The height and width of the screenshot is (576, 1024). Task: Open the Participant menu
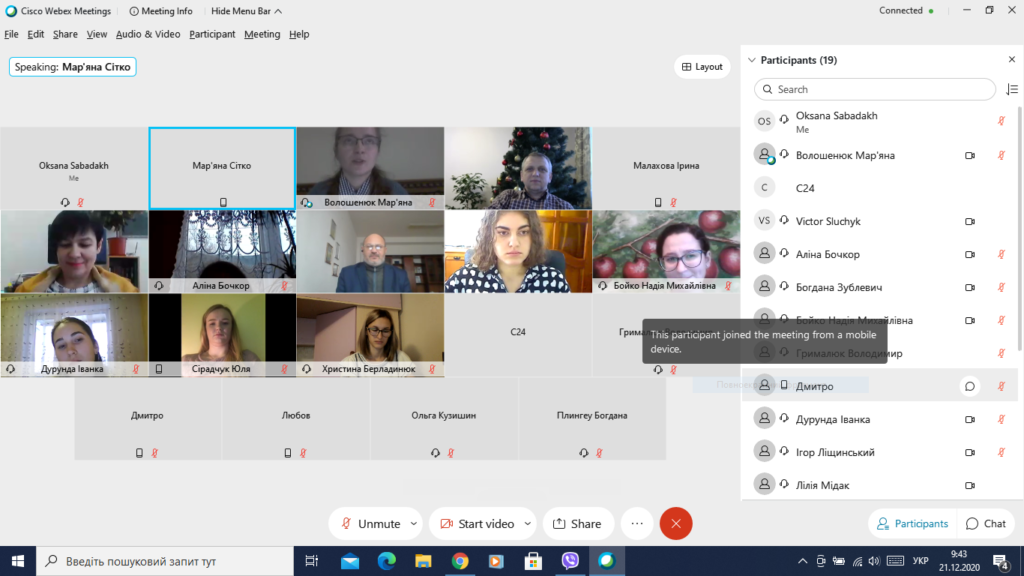pos(212,34)
